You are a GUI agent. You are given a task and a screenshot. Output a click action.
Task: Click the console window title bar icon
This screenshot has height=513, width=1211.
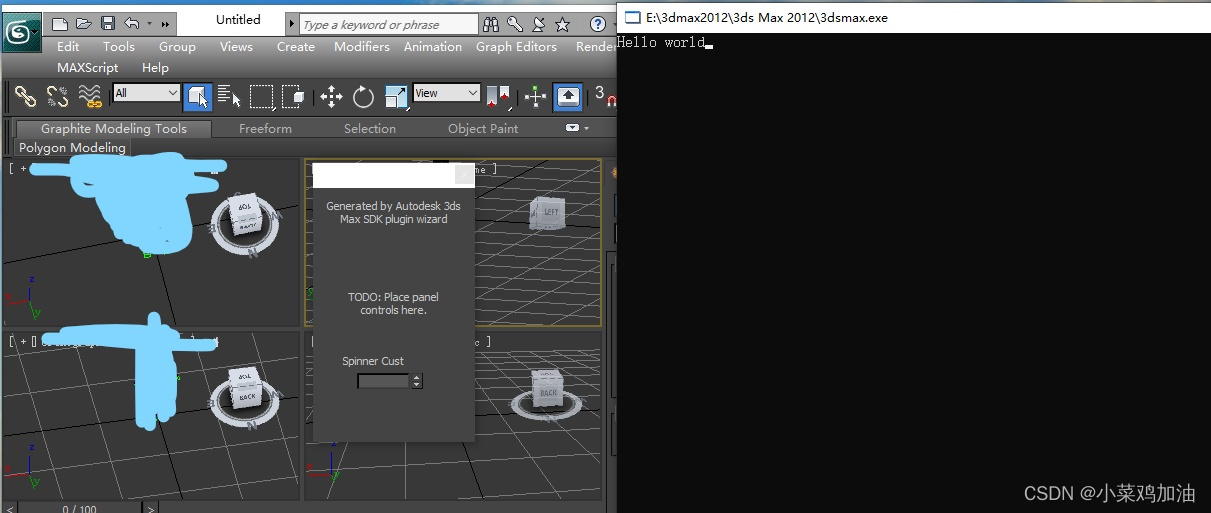[632, 17]
